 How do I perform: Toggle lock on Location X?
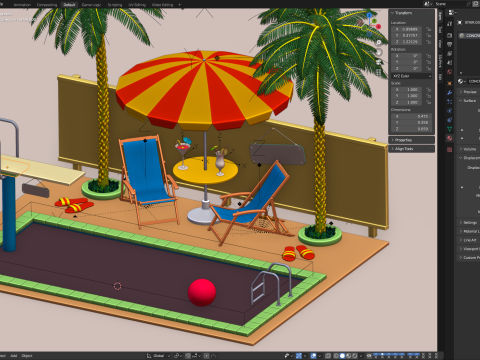coord(428,29)
